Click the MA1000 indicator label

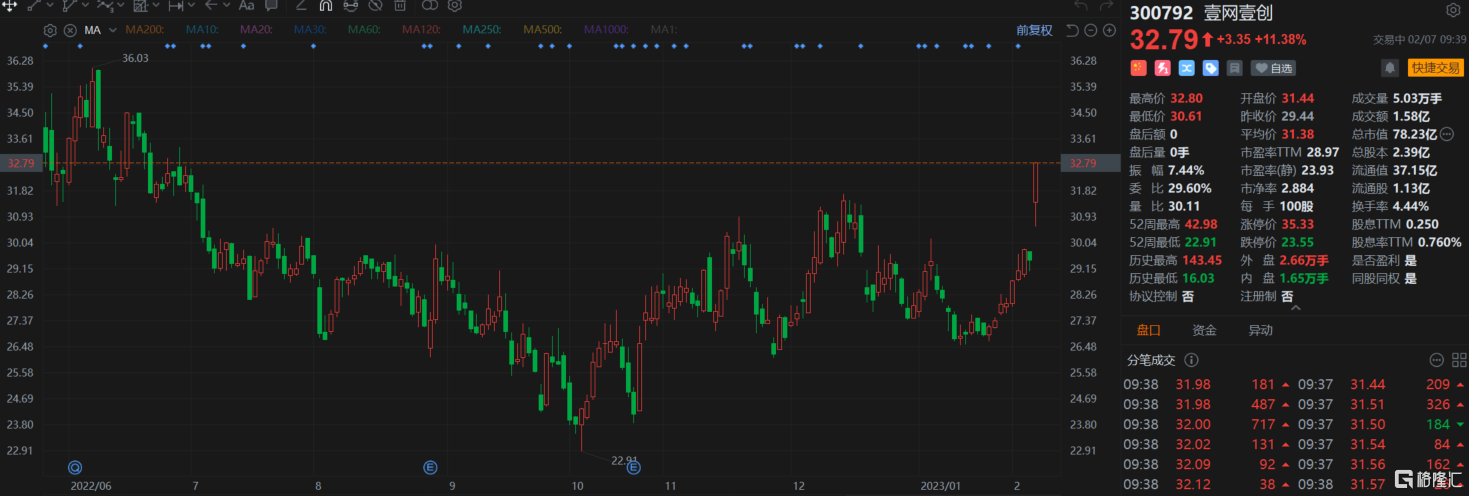(x=607, y=30)
